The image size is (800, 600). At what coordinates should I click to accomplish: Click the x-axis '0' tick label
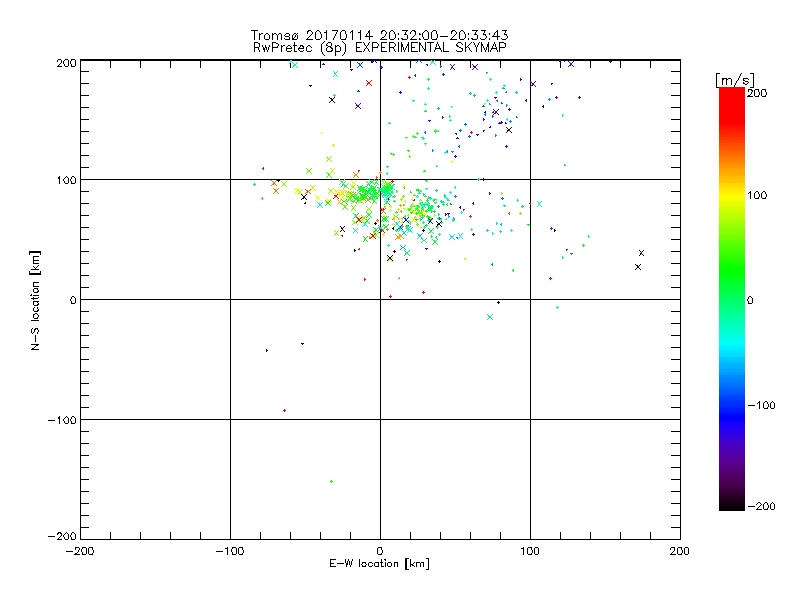(x=380, y=551)
